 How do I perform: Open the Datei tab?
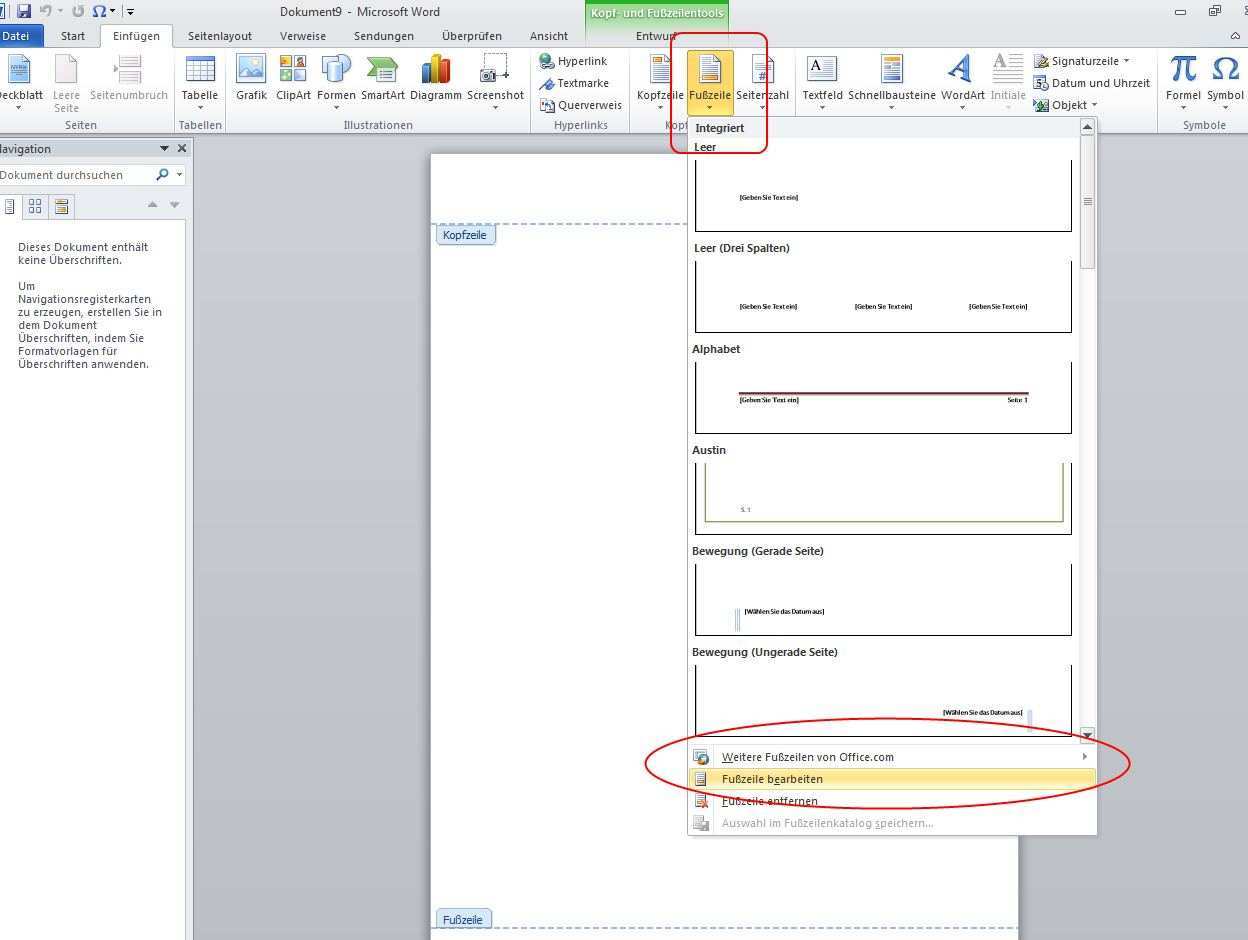click(x=18, y=36)
